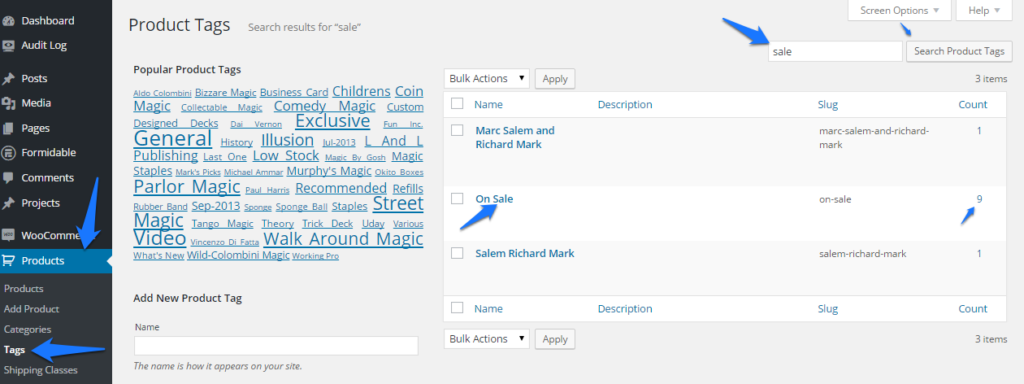
Task: Open the Illusion tag in tag cloud
Action: [287, 140]
